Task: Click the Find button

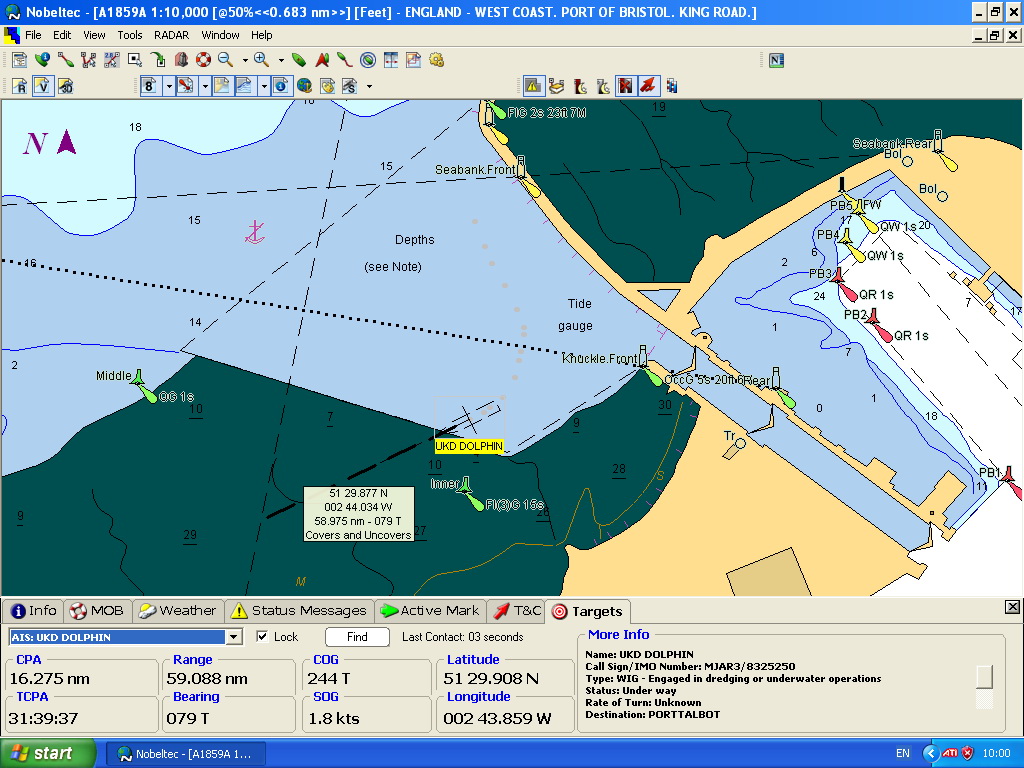Action: click(x=357, y=637)
